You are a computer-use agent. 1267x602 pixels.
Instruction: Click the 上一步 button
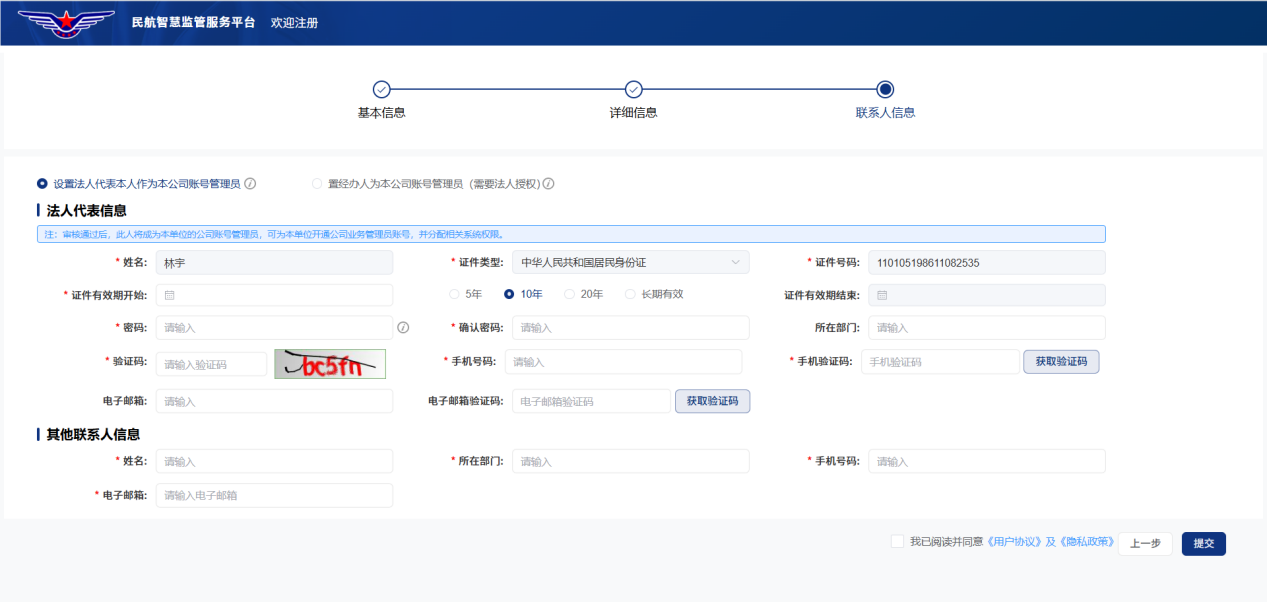[x=1144, y=543]
